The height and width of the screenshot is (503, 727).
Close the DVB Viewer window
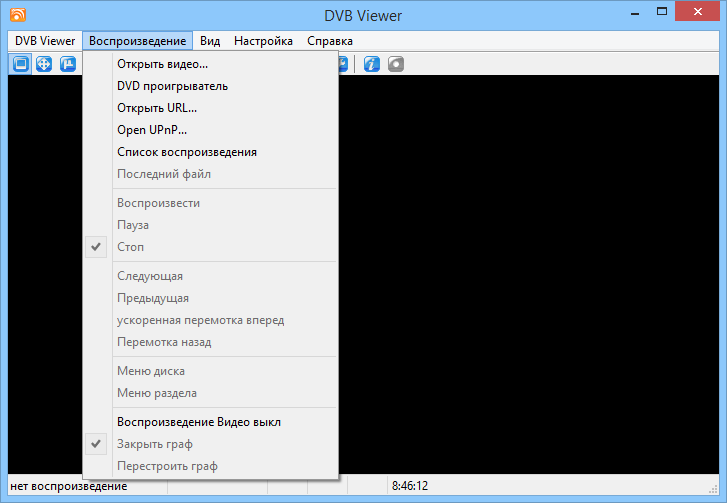tap(698, 12)
